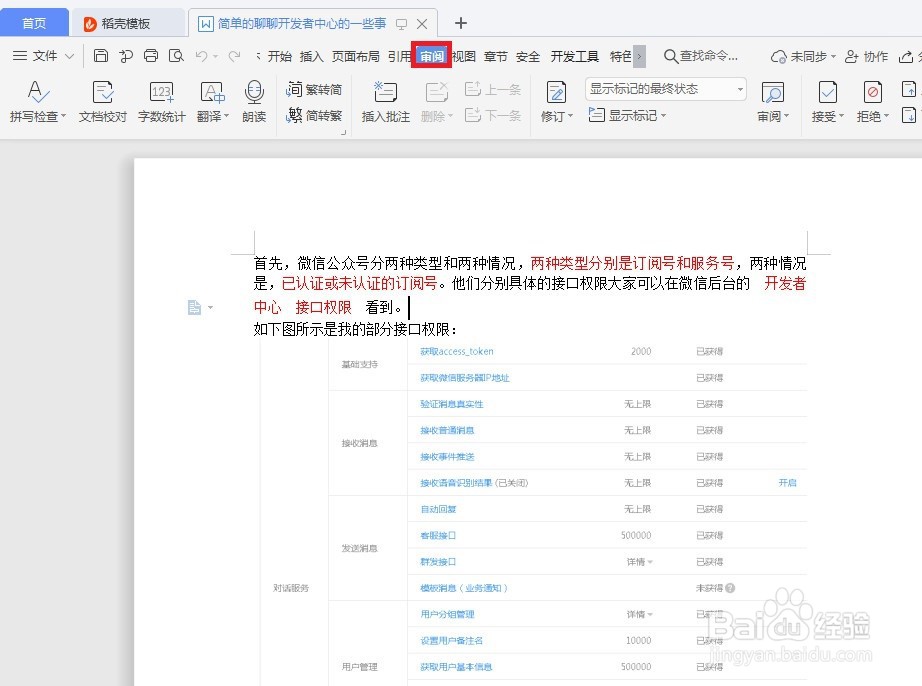Switch to the 首页 home tab
Screen dimensions: 922x686
33,21
